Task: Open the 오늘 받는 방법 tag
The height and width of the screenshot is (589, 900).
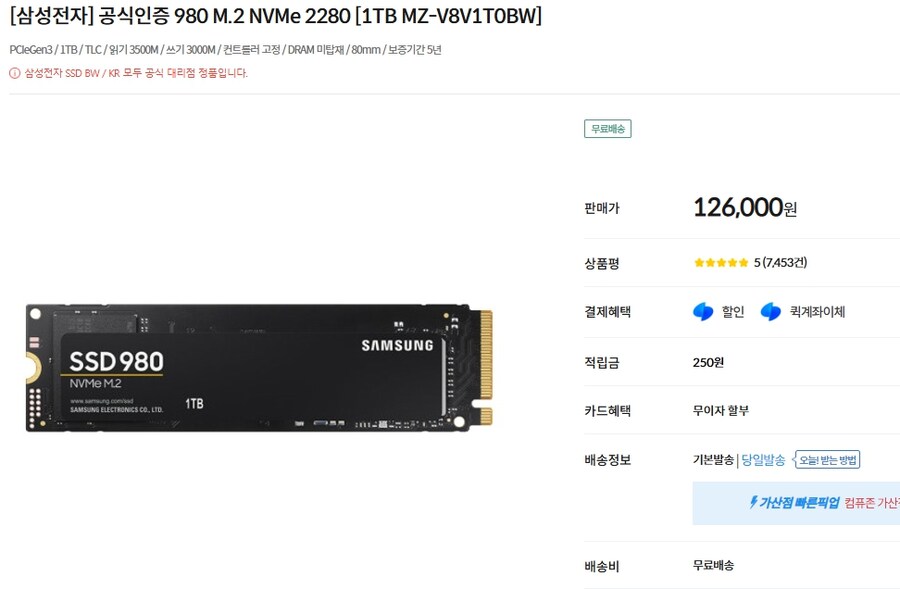Action: pos(827,460)
